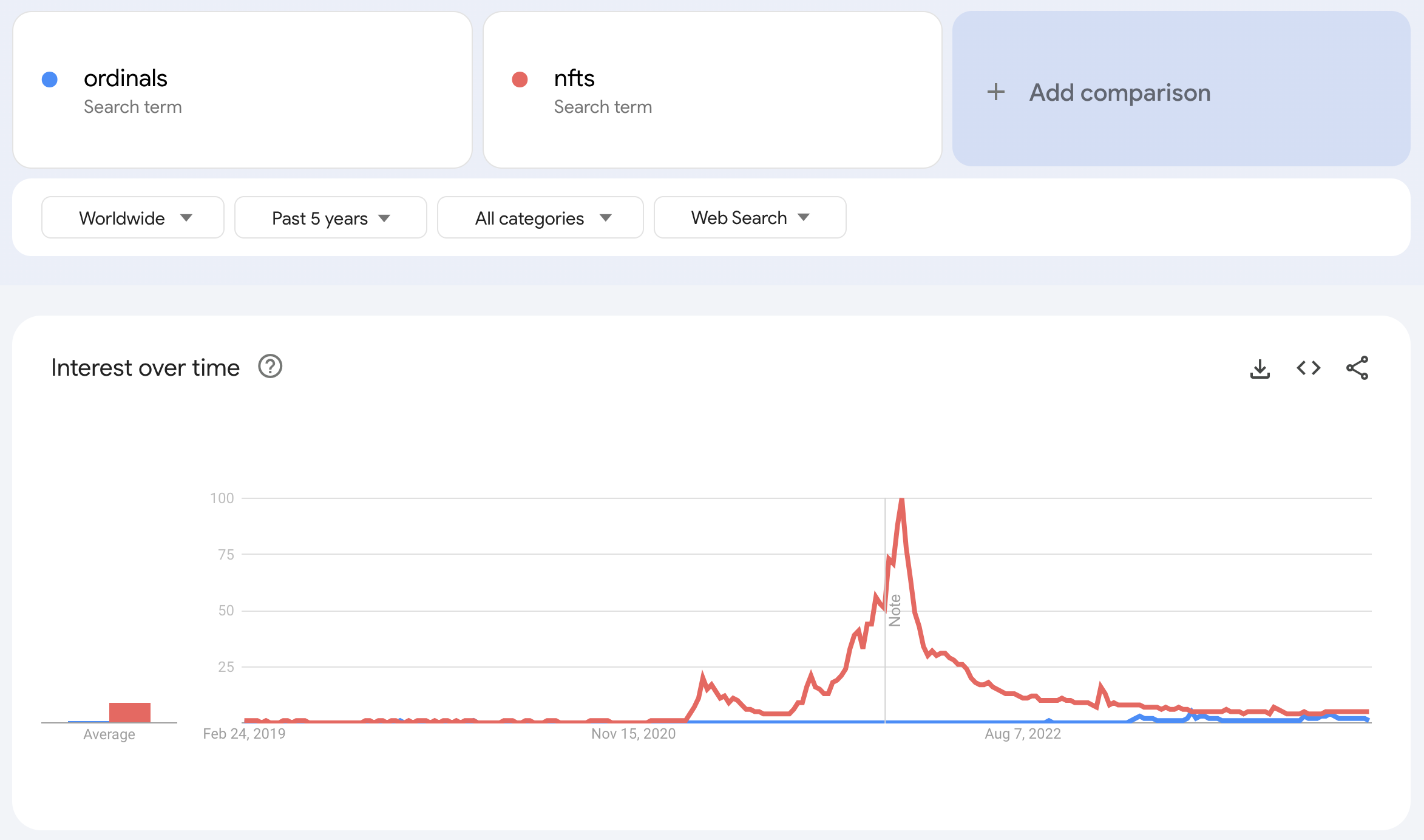The image size is (1424, 840).
Task: Open the Interest over time help icon
Action: pos(270,367)
